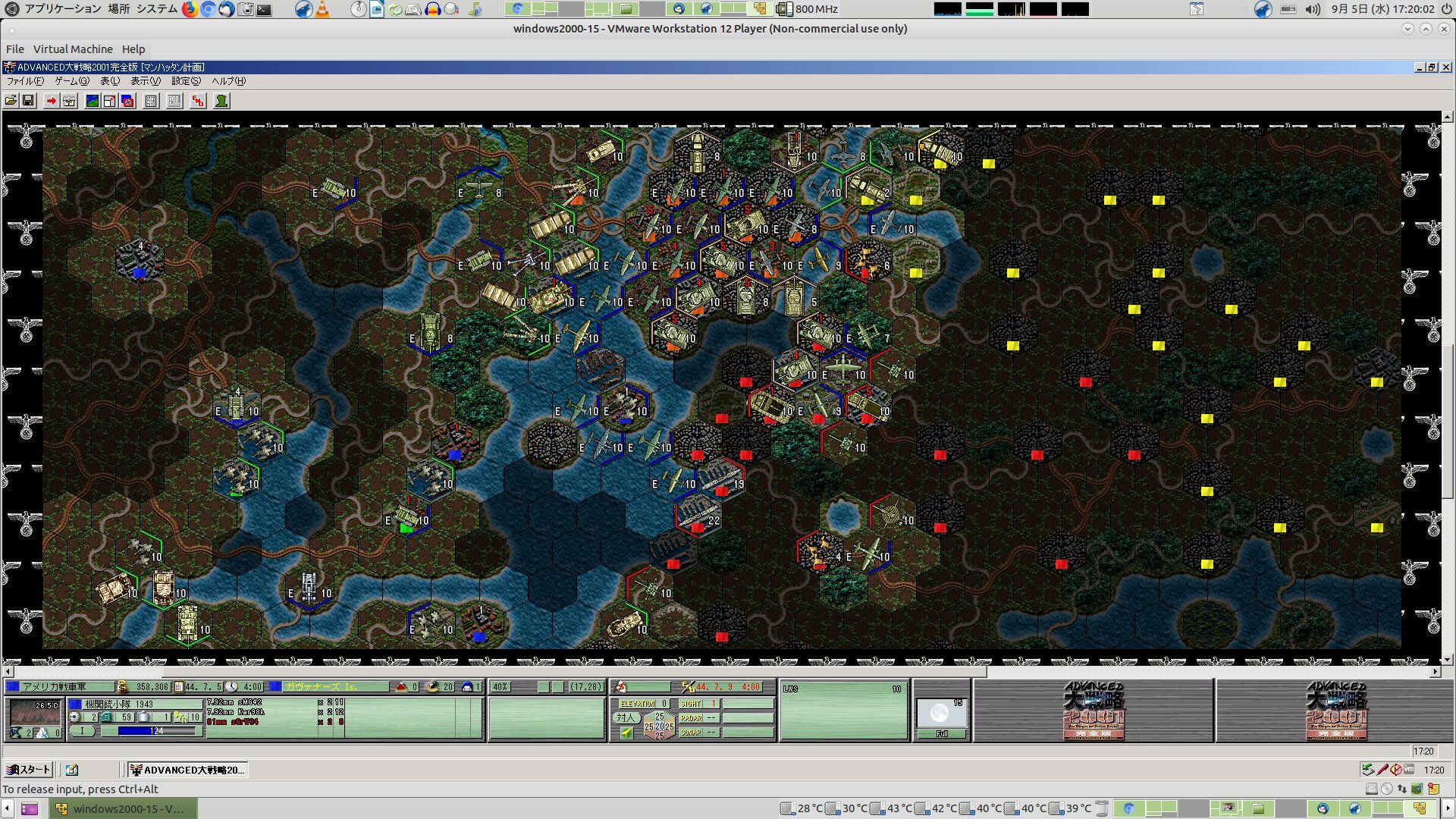
Task: Open the VMware Help menu
Action: point(133,49)
